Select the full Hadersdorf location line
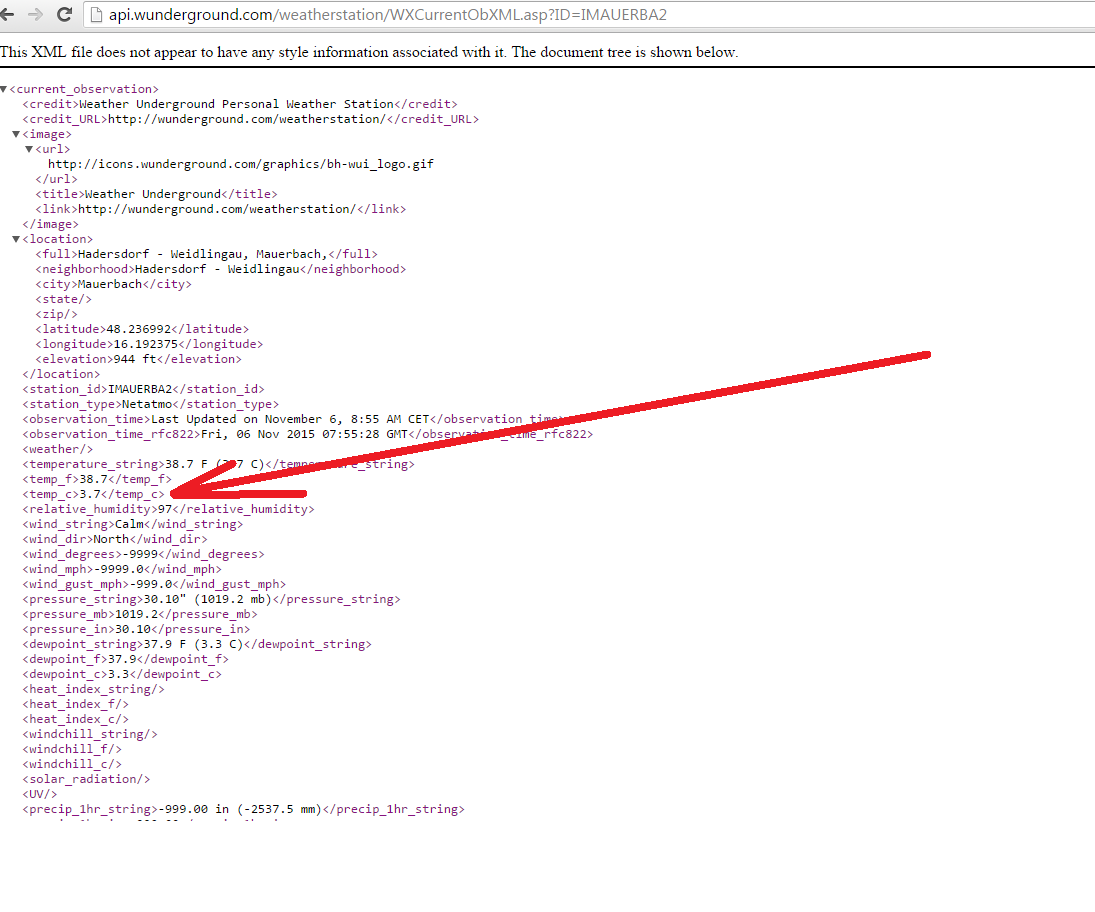The height and width of the screenshot is (912, 1095). pos(207,254)
